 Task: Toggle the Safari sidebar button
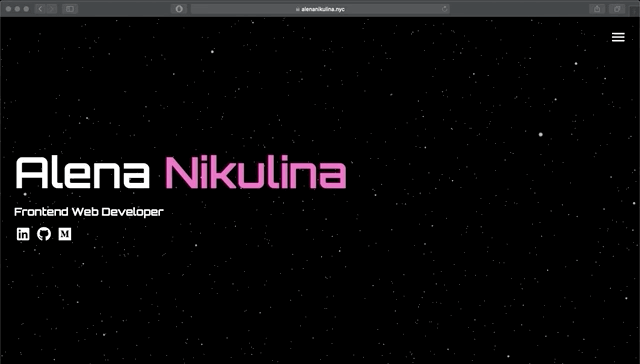coord(70,9)
